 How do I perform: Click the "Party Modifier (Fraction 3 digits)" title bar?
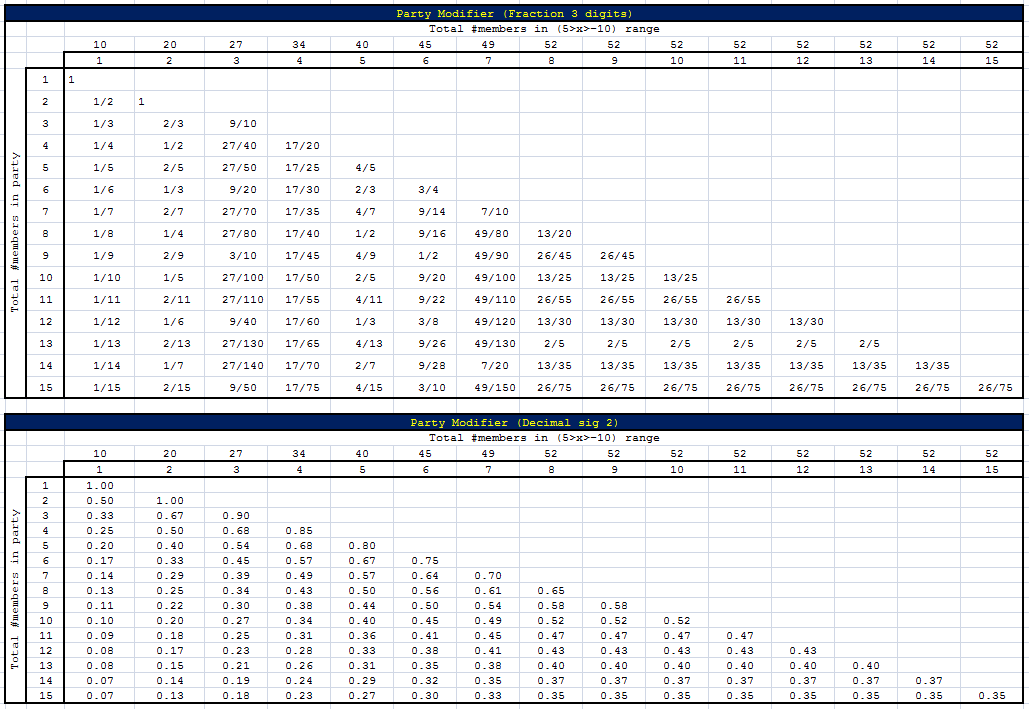[x=514, y=14]
